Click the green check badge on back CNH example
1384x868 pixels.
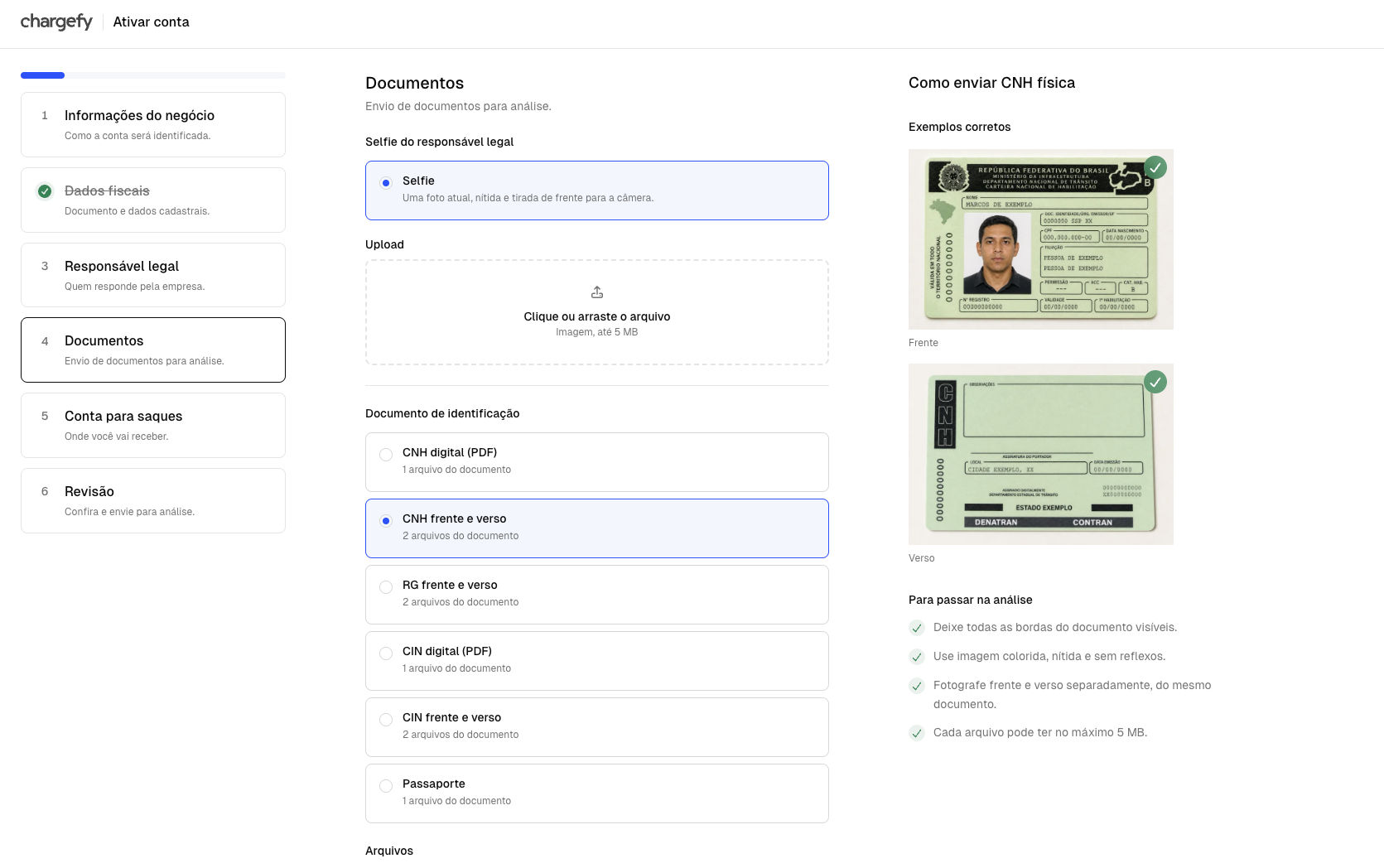1155,382
